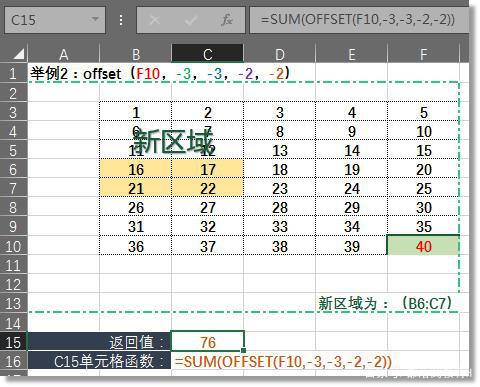Click cell containing 30

[424, 207]
